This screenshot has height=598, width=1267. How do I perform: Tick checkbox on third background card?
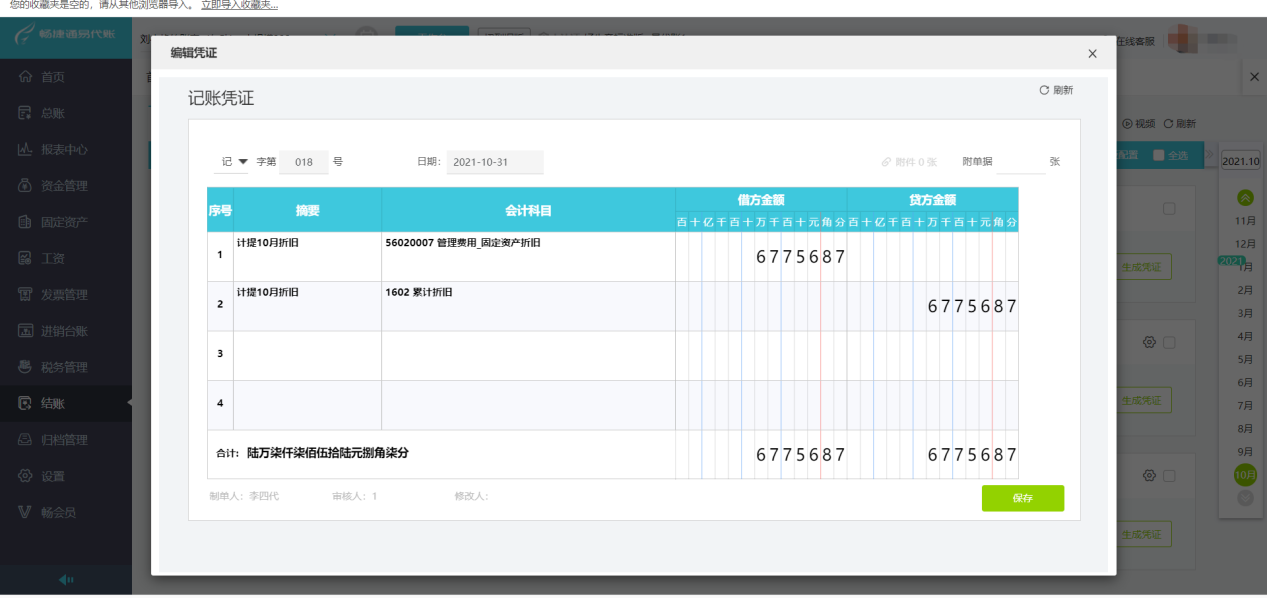click(x=1169, y=475)
